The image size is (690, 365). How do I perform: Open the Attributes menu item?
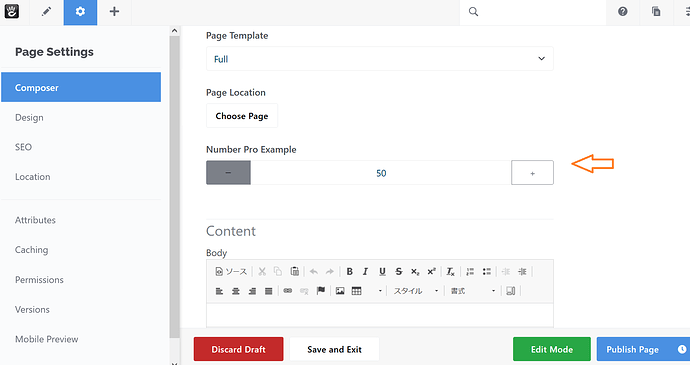[35, 220]
